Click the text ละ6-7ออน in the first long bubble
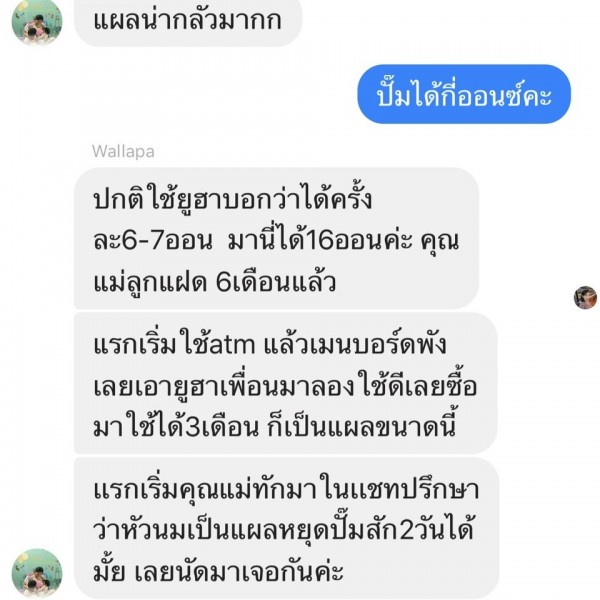Image resolution: width=600 pixels, height=600 pixels. (x=153, y=241)
